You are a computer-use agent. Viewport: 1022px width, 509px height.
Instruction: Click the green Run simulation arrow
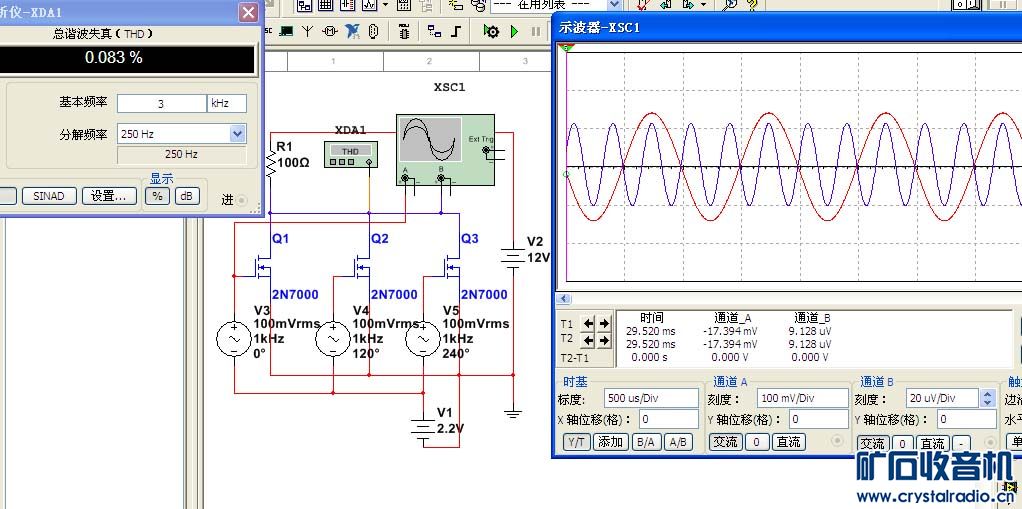514,31
